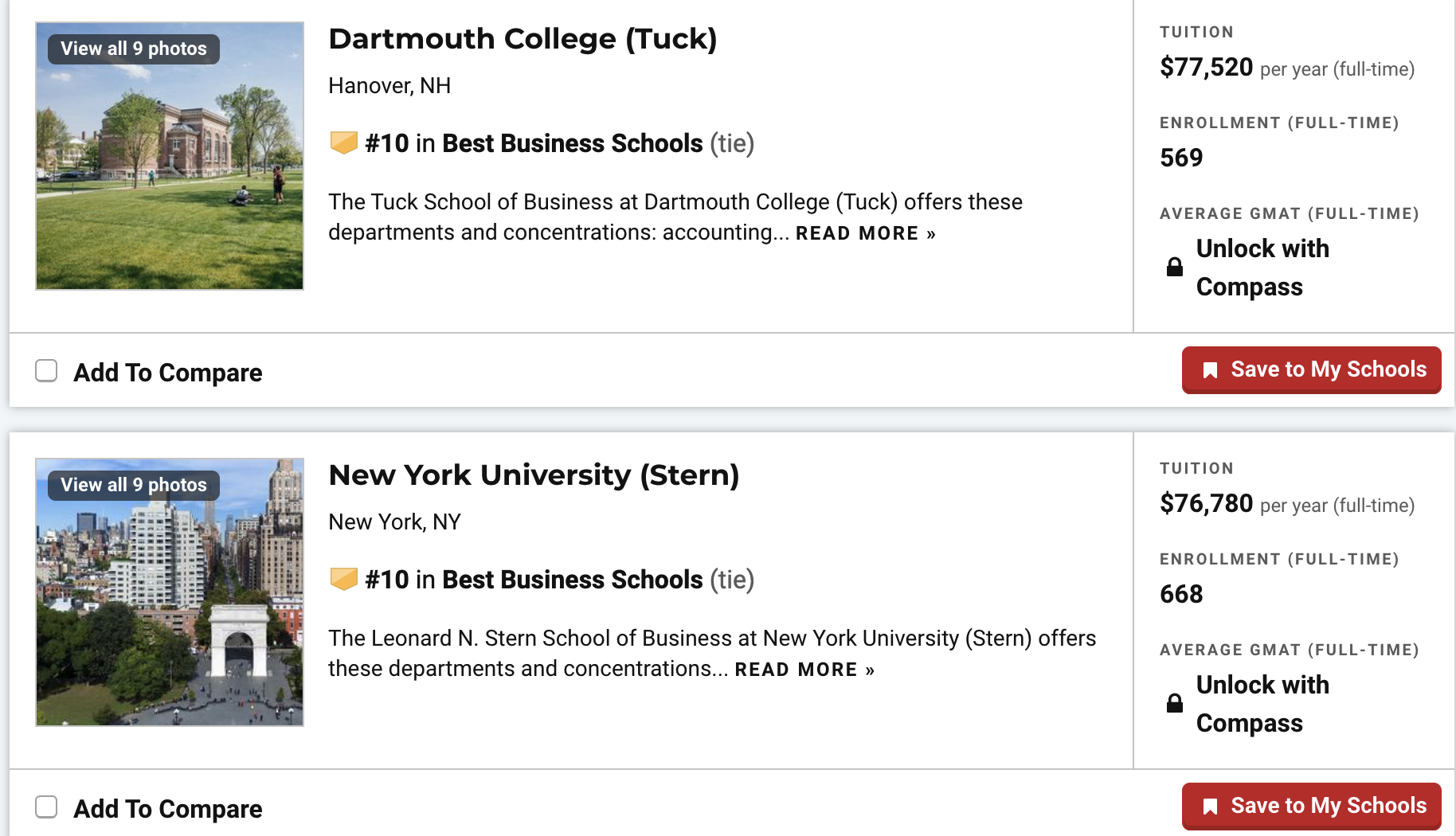Check Add To Compare for NYU Stern

click(46, 807)
